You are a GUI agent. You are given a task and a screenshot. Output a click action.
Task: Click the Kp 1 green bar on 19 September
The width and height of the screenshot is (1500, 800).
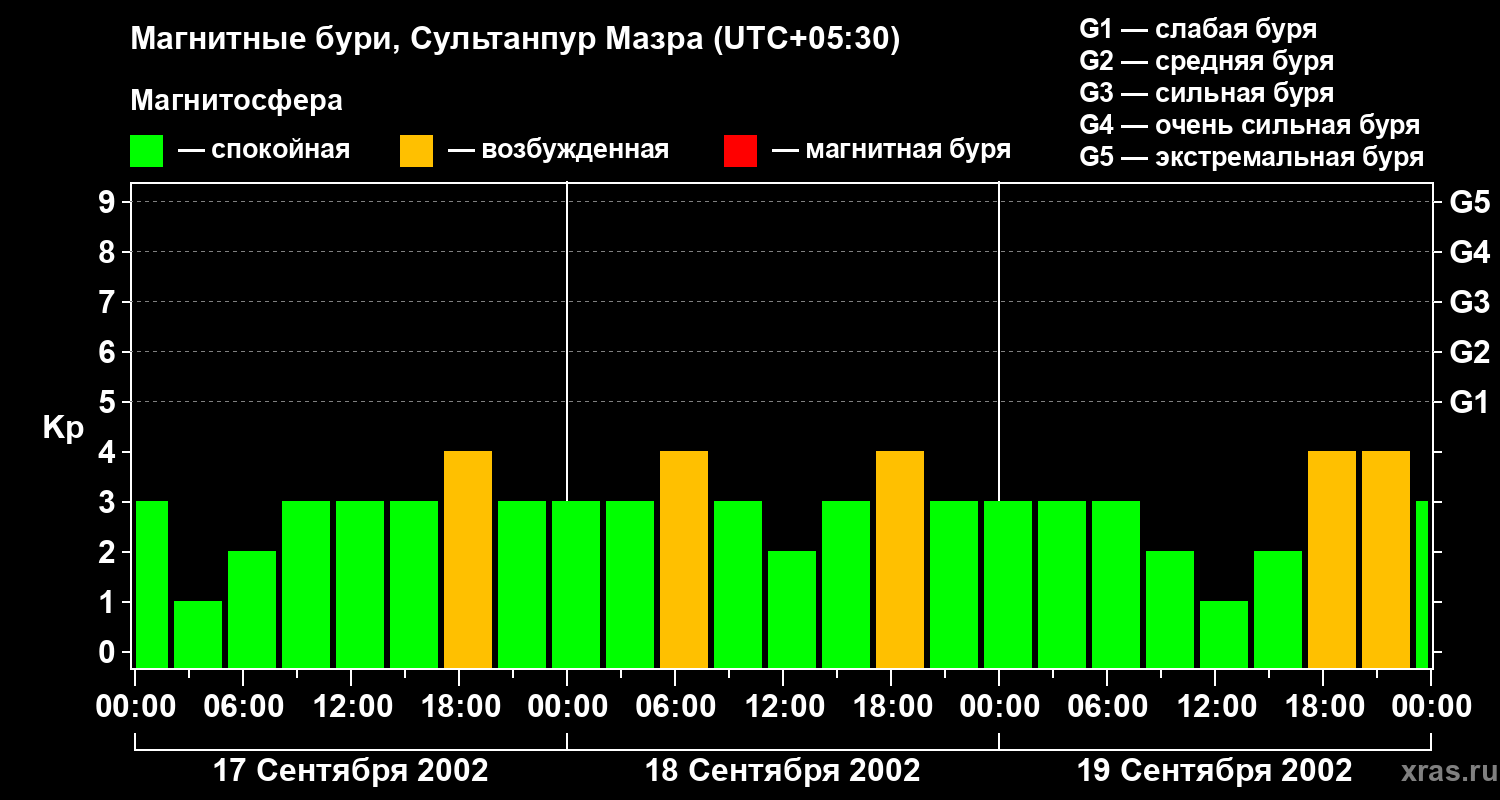point(1224,634)
